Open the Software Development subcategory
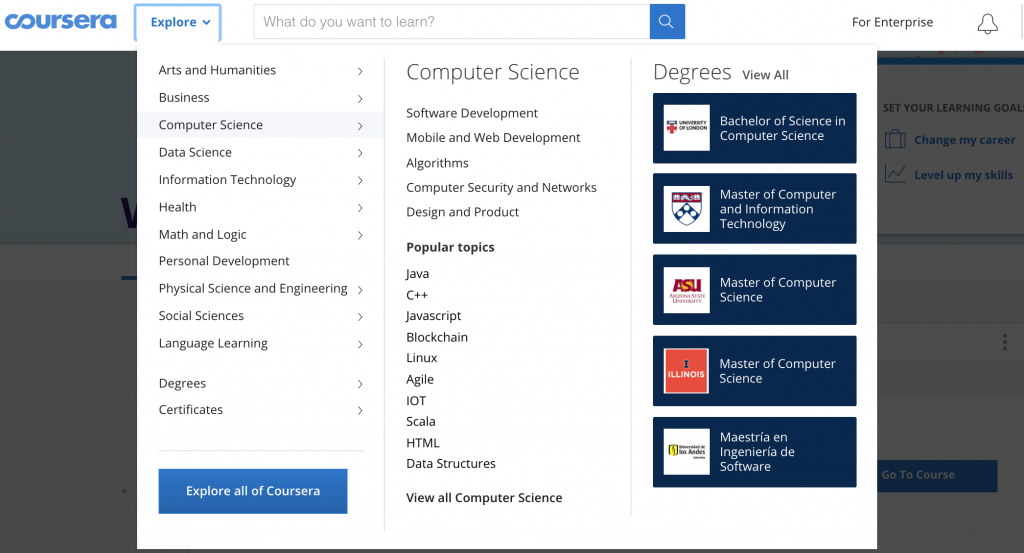 [x=472, y=113]
